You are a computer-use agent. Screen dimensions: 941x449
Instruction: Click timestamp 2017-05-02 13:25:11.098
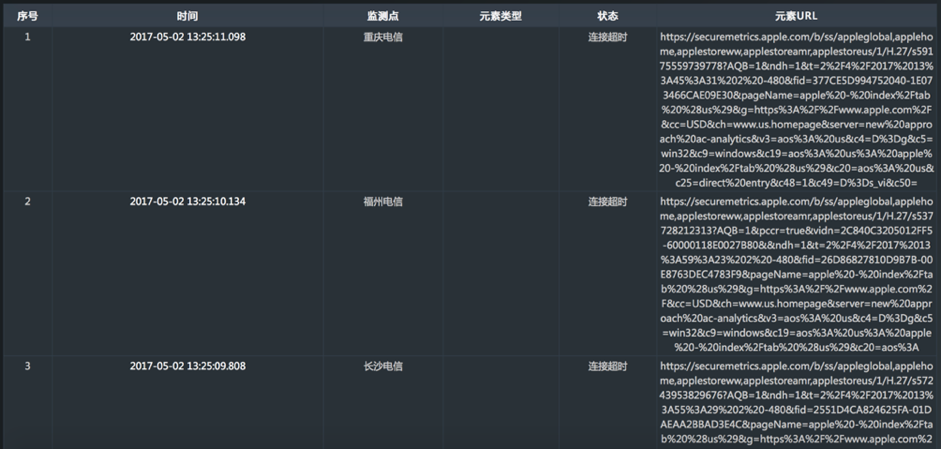187,37
